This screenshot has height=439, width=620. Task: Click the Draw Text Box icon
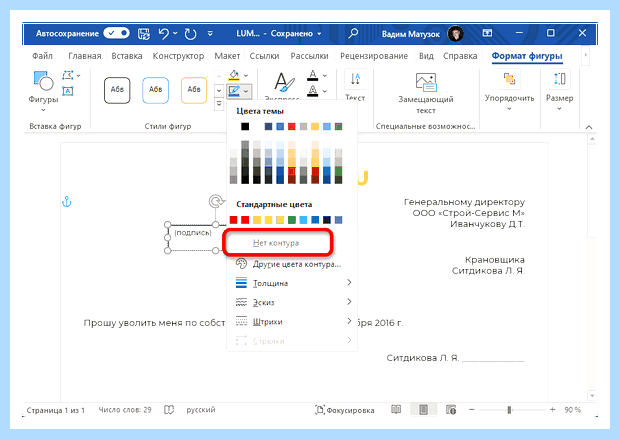(68, 91)
